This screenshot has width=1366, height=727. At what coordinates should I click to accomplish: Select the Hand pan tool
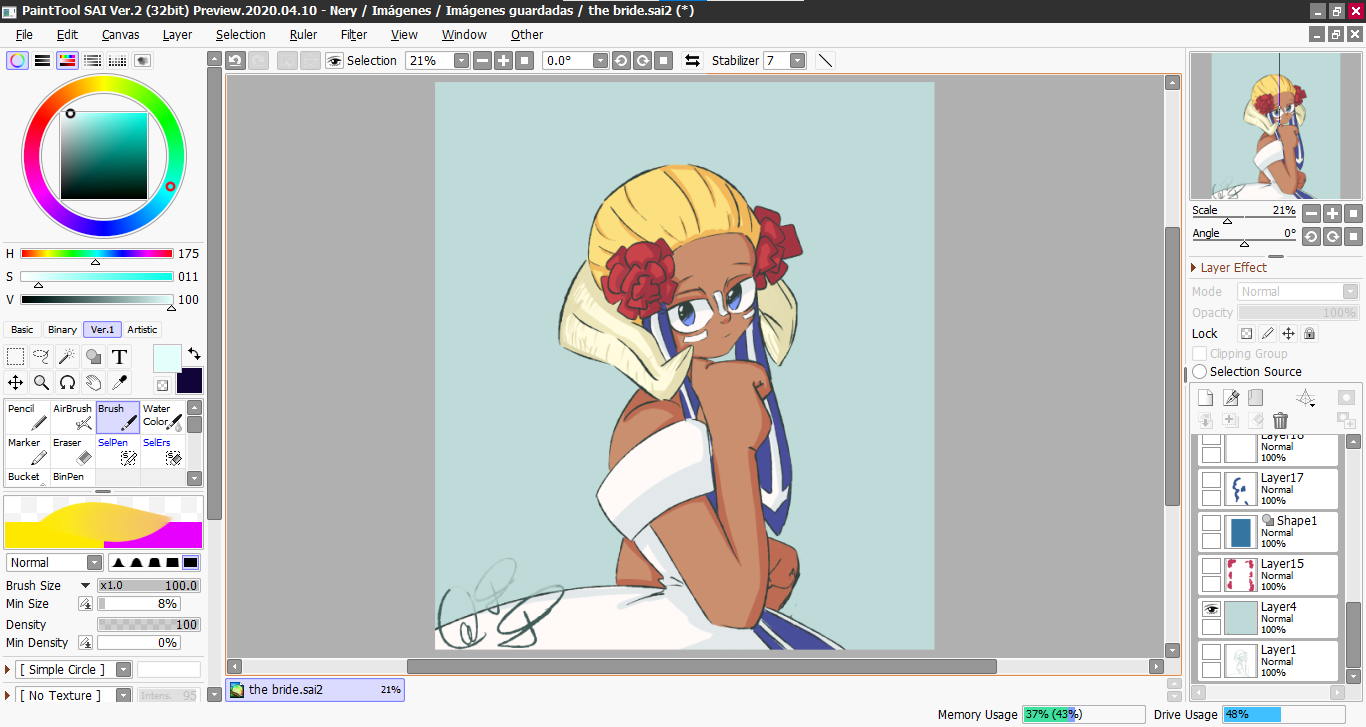tap(94, 382)
